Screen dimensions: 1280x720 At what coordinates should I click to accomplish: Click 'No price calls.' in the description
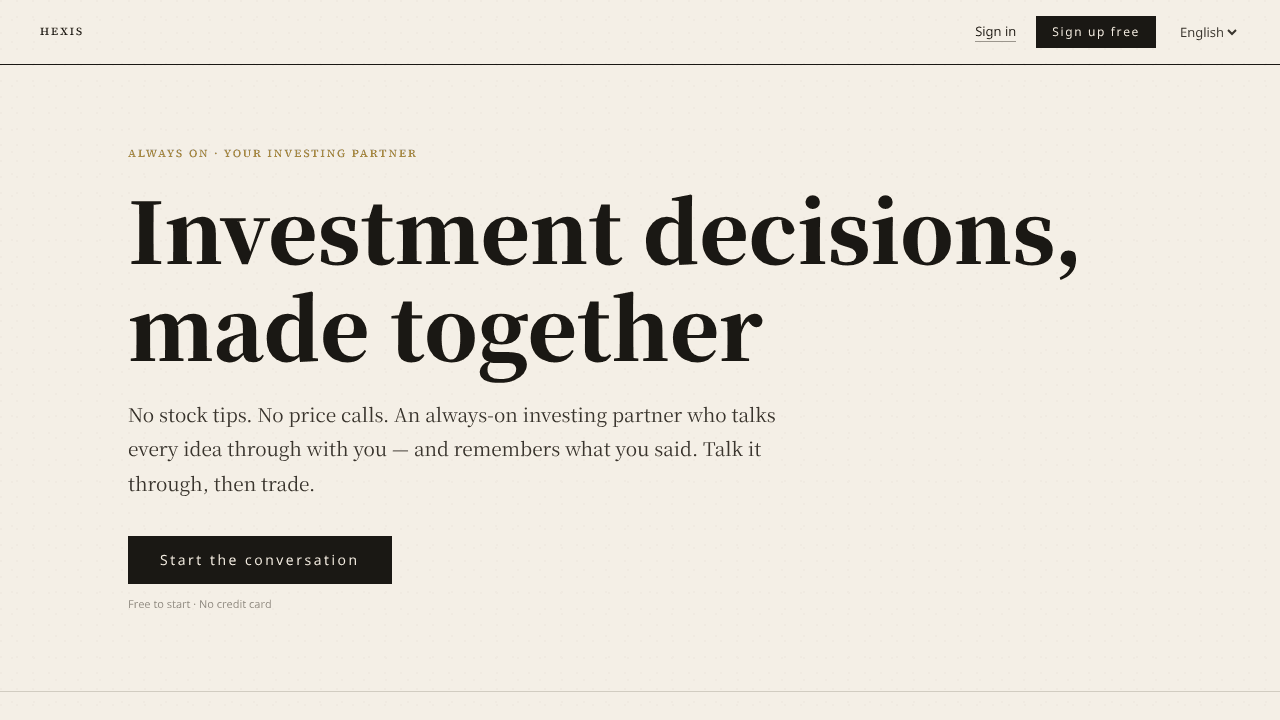[x=323, y=415]
